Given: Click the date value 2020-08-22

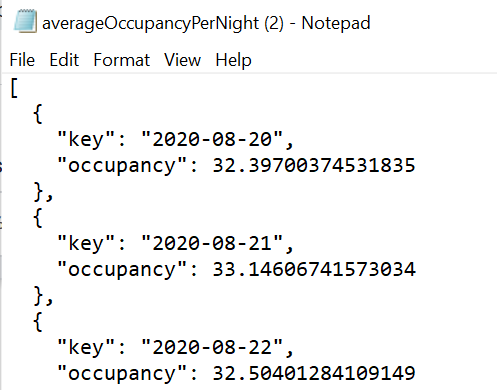Looking at the screenshot, I should point(212,347).
